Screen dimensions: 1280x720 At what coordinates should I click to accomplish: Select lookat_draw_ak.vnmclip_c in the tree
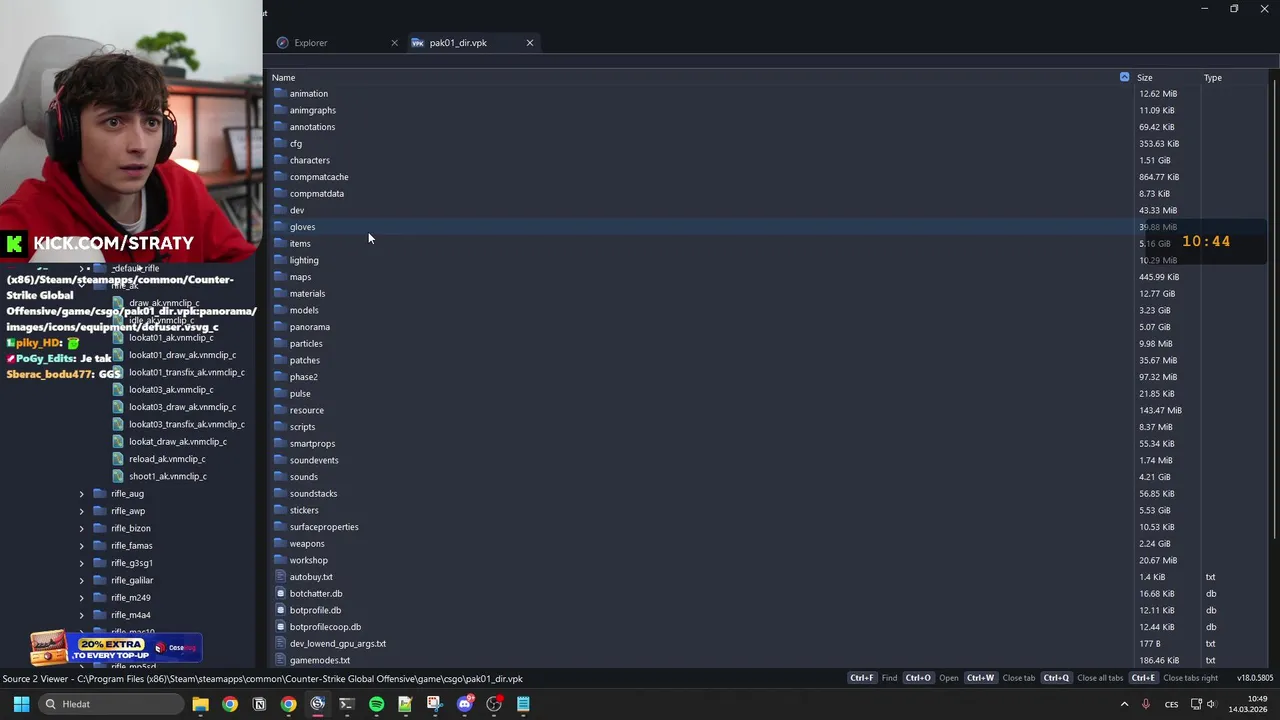tap(177, 442)
